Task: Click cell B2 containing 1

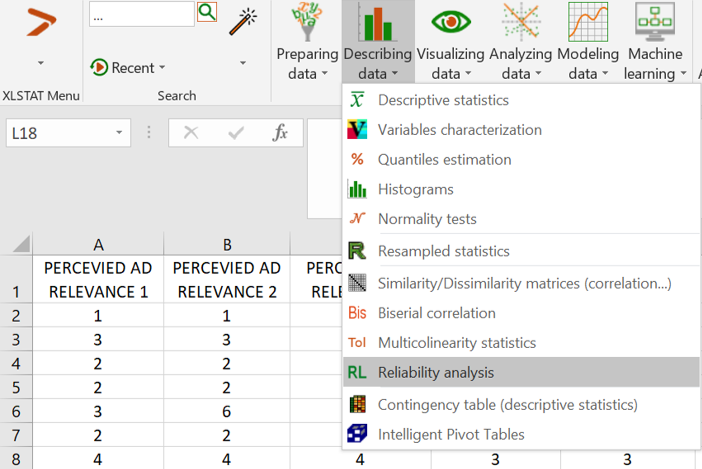Action: pos(227,316)
